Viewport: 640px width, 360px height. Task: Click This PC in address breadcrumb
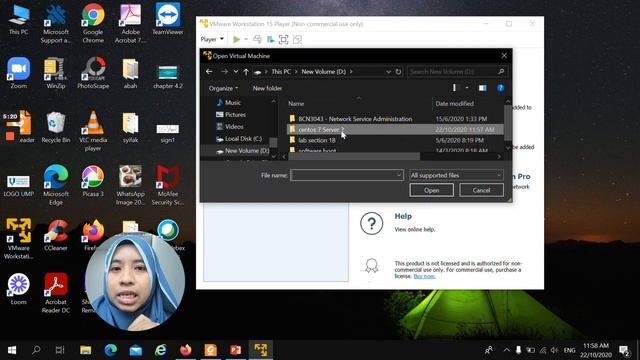pyautogui.click(x=281, y=72)
